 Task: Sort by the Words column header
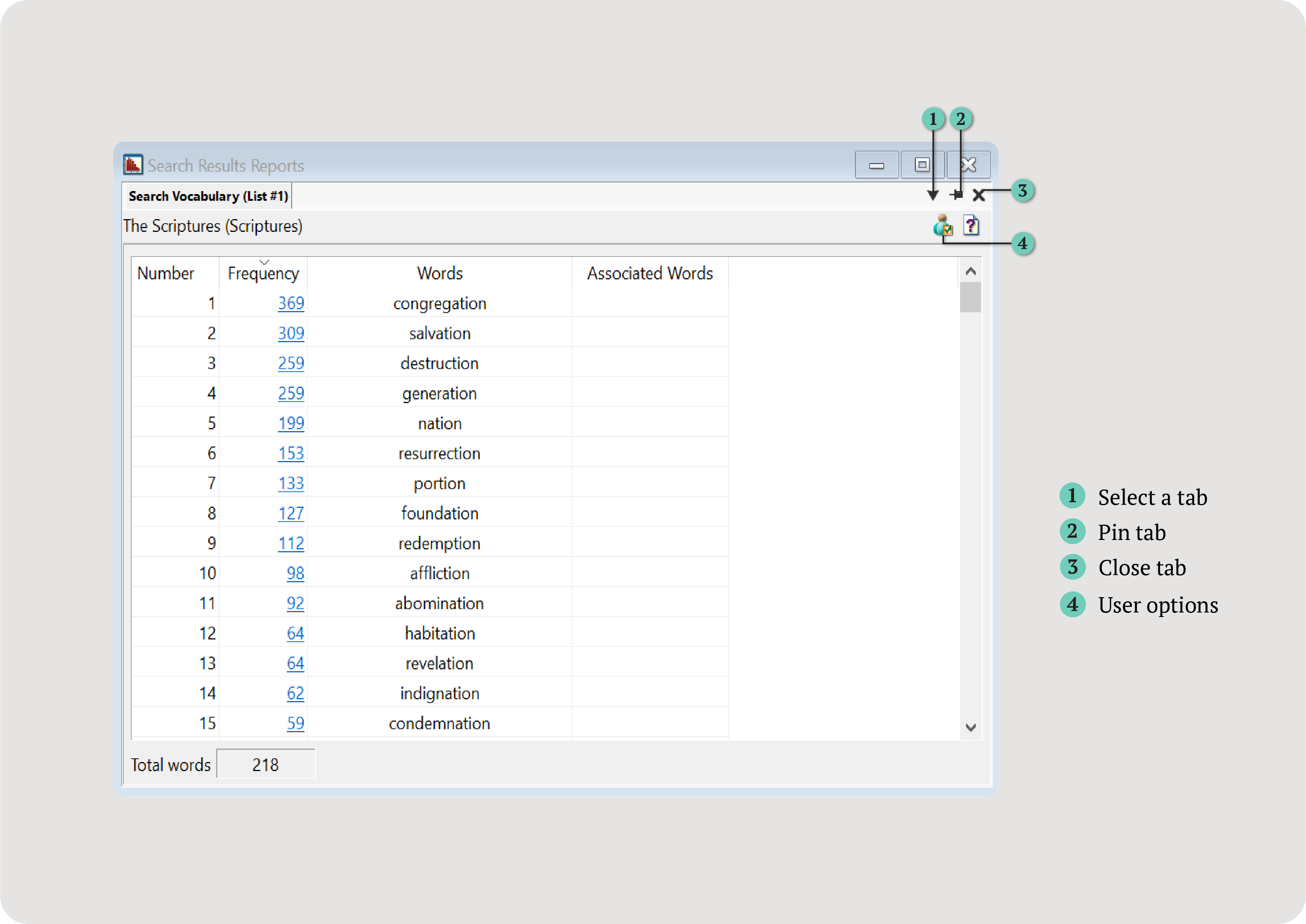(439, 274)
